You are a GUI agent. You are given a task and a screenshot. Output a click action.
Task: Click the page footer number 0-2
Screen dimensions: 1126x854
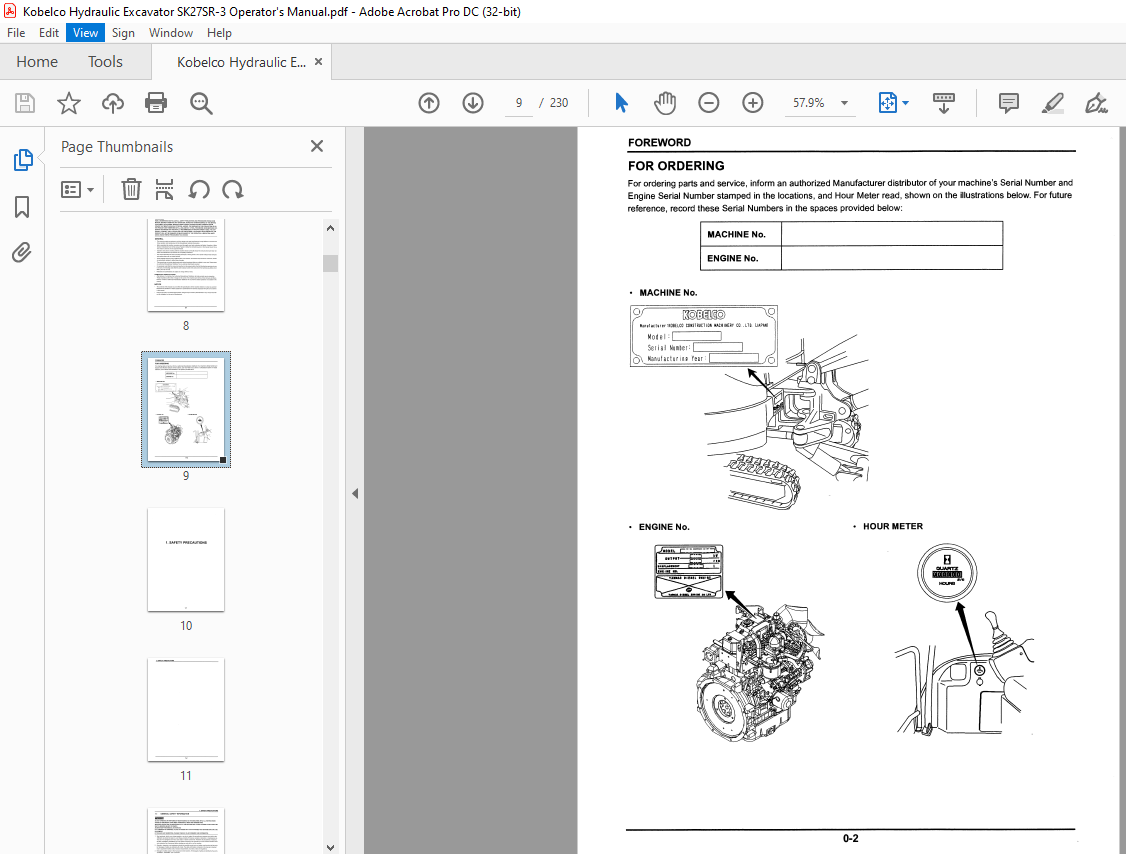850,838
